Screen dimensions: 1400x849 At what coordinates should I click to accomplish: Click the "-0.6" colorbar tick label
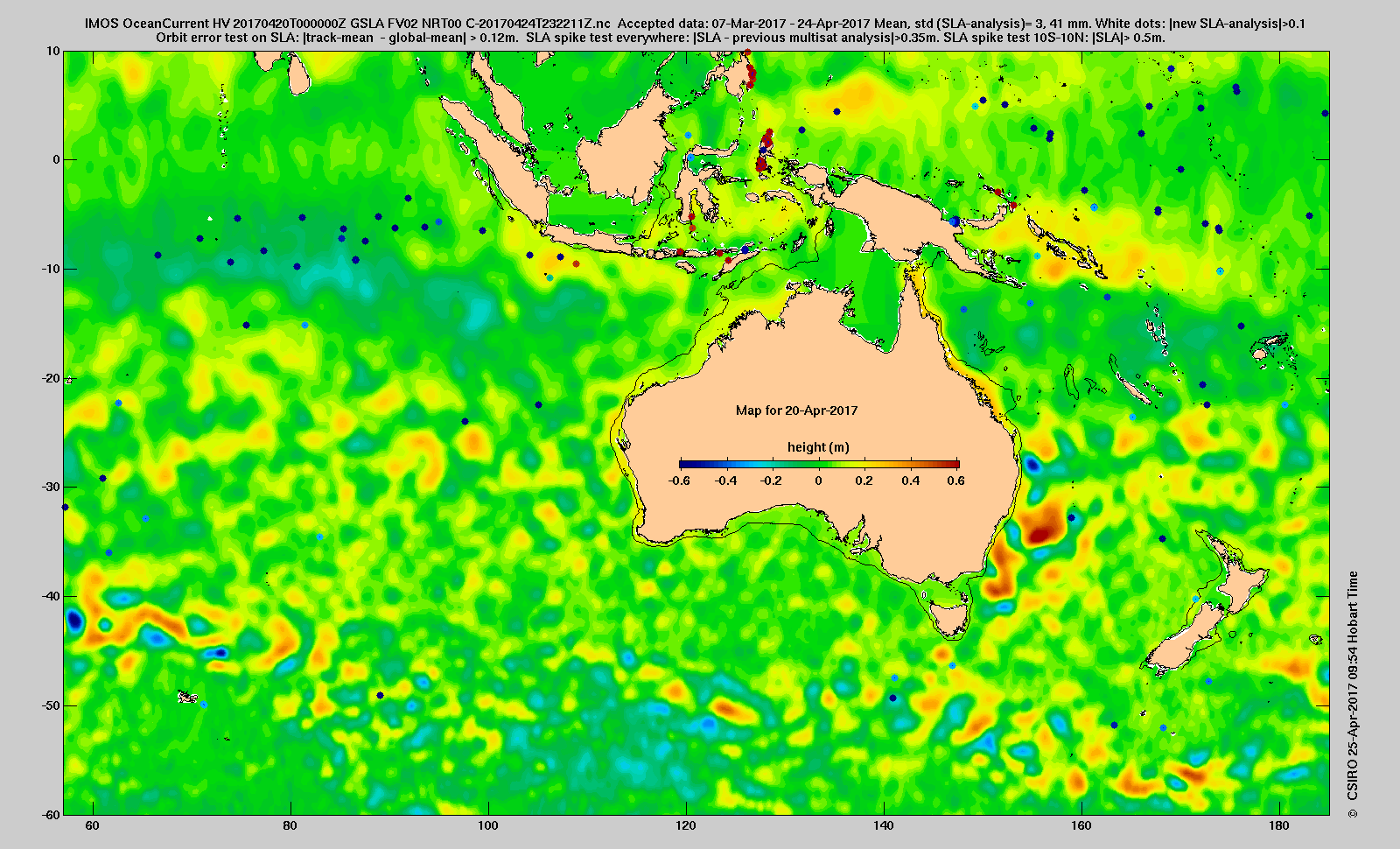pos(678,481)
